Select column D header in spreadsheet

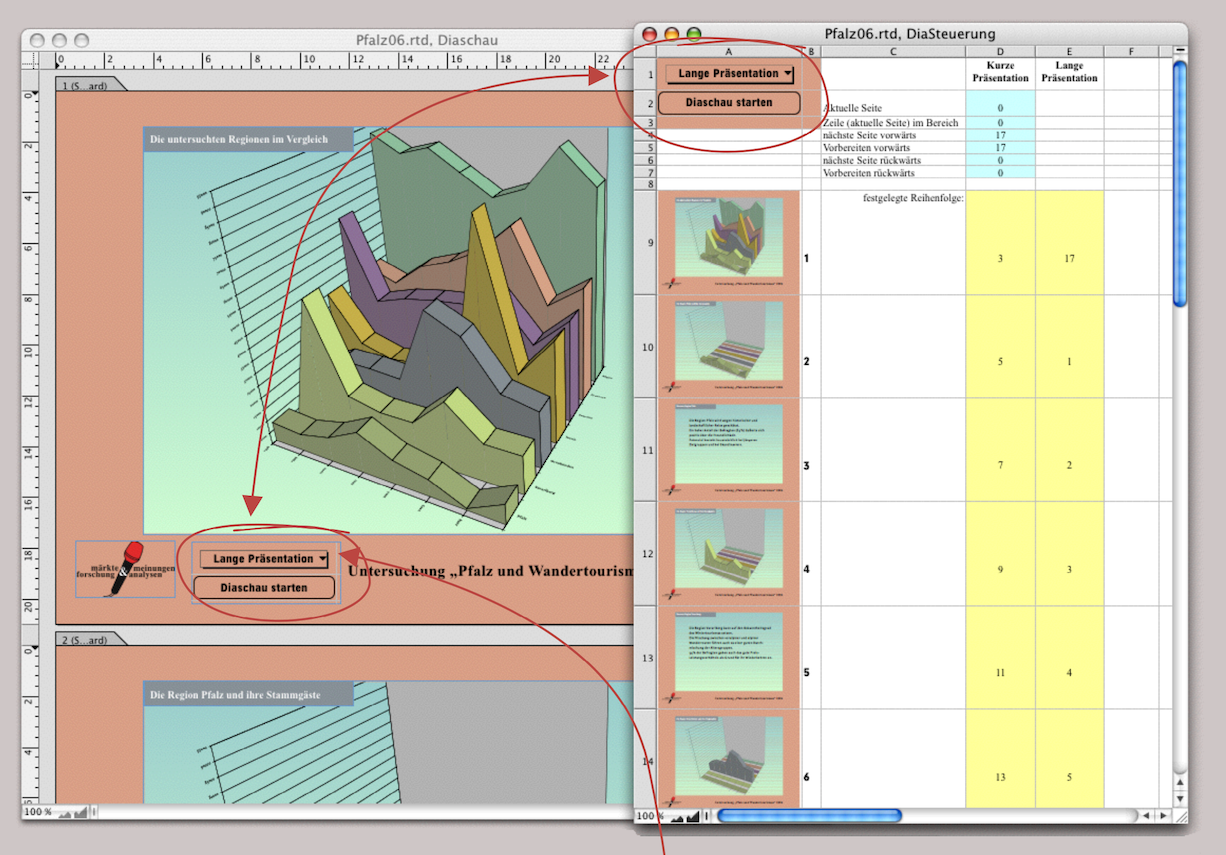[1000, 51]
